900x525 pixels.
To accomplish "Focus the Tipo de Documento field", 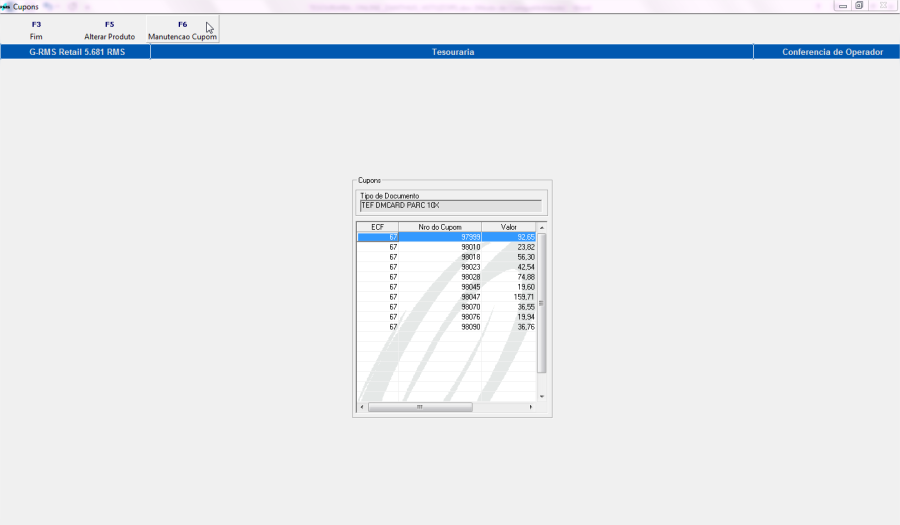I will [x=451, y=205].
